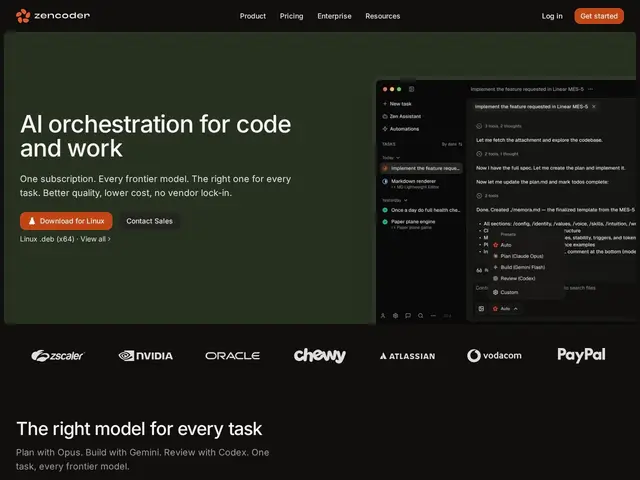Image resolution: width=640 pixels, height=480 pixels.
Task: Open the Enterprise menu item
Action: (334, 16)
